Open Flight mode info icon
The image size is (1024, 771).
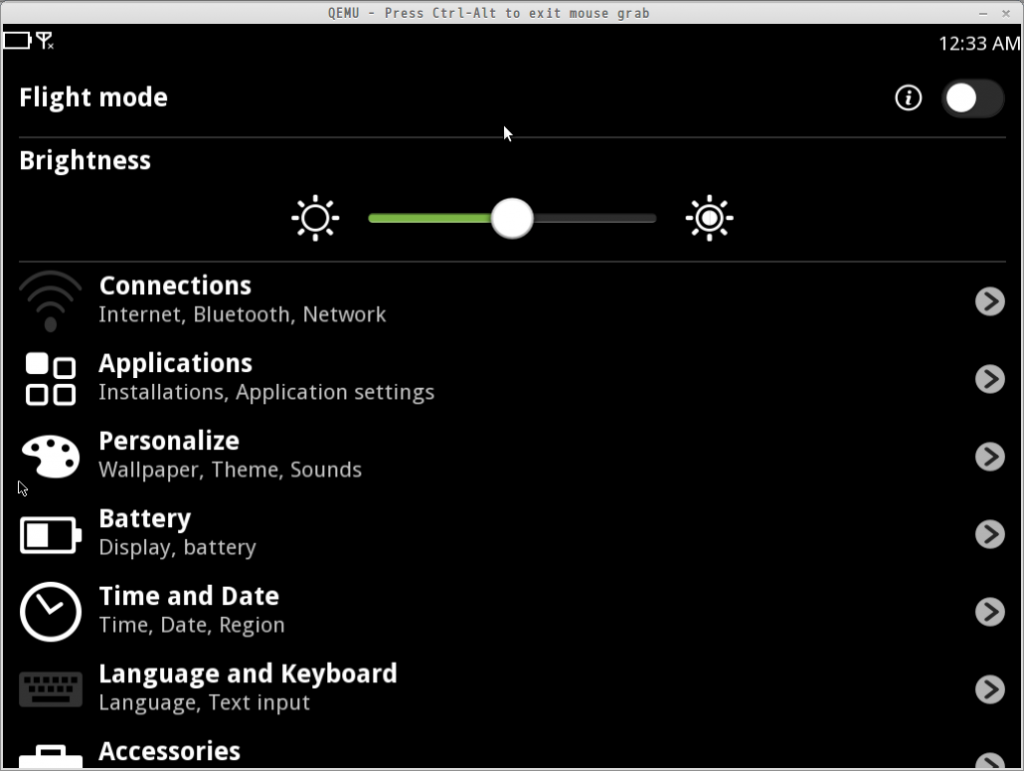(908, 98)
